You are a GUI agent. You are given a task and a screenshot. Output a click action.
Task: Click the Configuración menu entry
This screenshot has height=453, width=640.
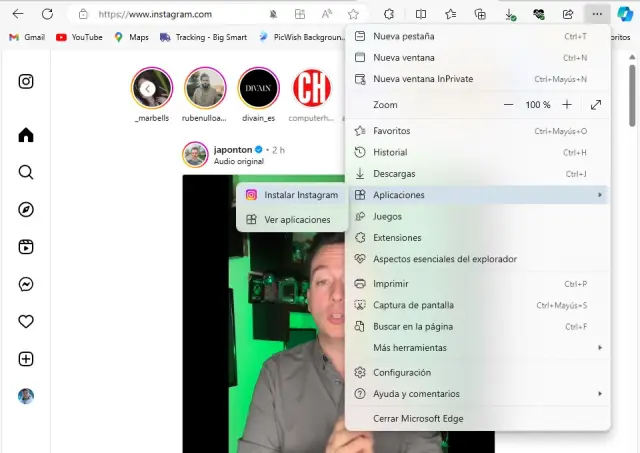pos(402,372)
